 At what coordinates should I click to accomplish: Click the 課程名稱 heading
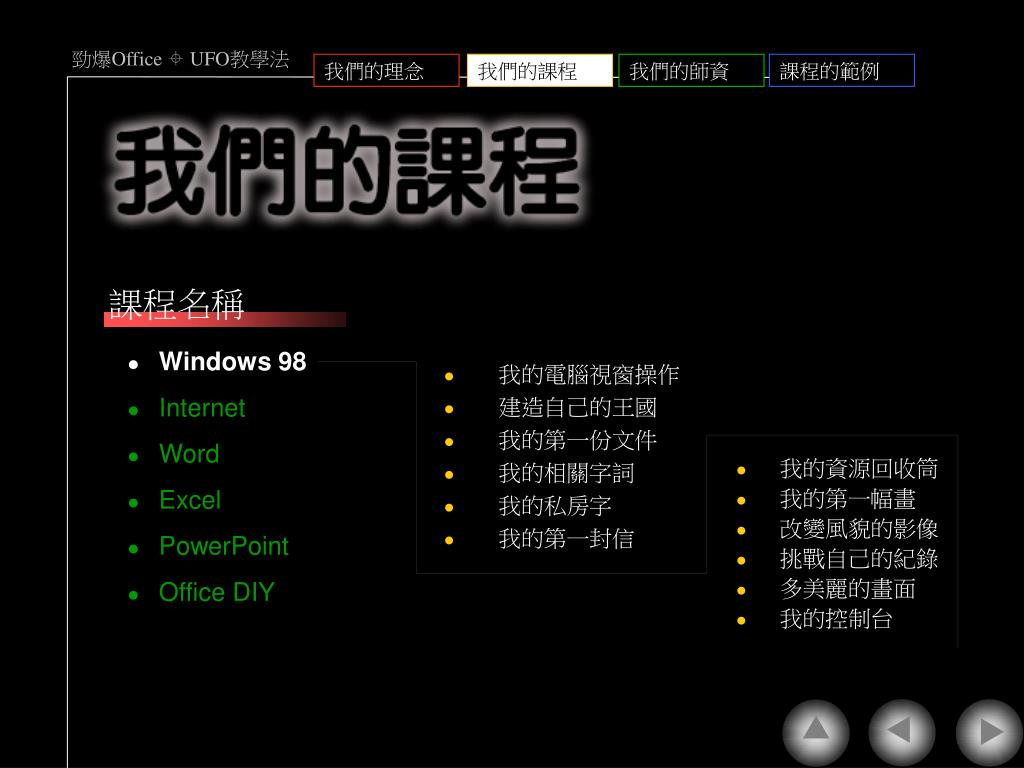[x=176, y=304]
